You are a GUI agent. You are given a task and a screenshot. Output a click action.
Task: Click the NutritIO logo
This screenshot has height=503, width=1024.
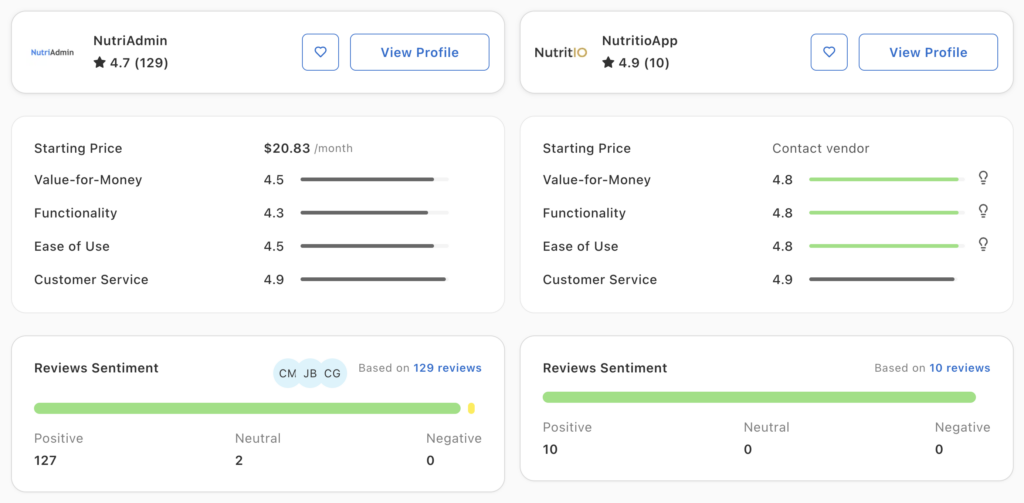point(560,52)
